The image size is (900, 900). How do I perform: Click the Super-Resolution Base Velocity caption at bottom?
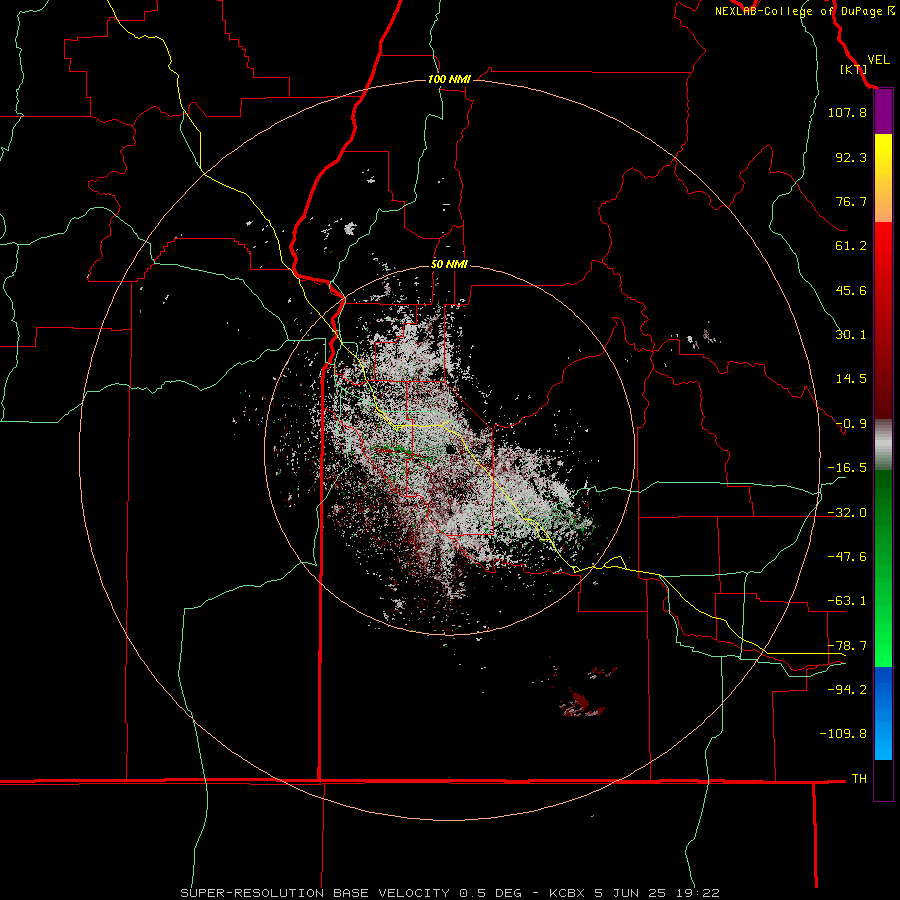click(450, 893)
